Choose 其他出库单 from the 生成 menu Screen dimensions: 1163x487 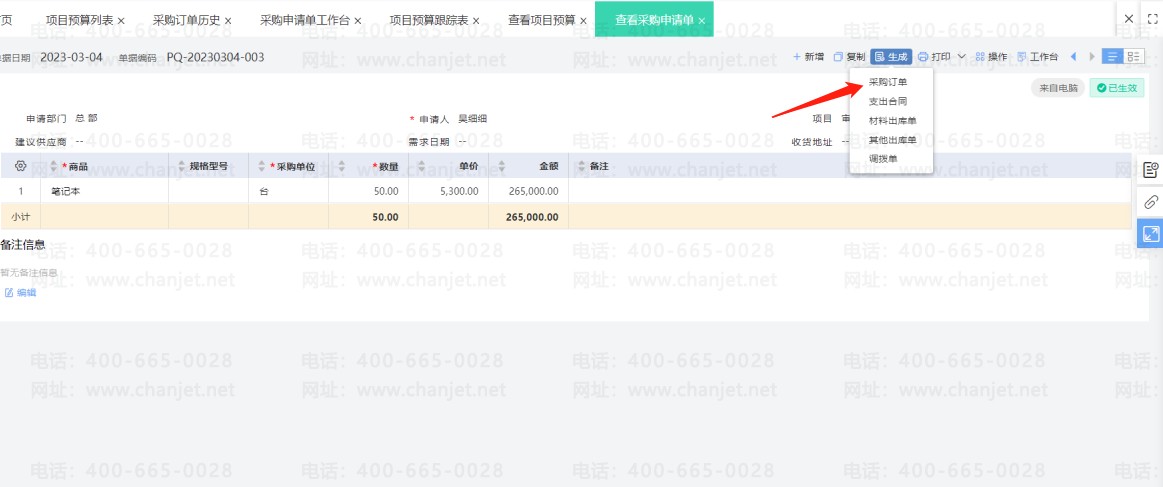pos(892,139)
